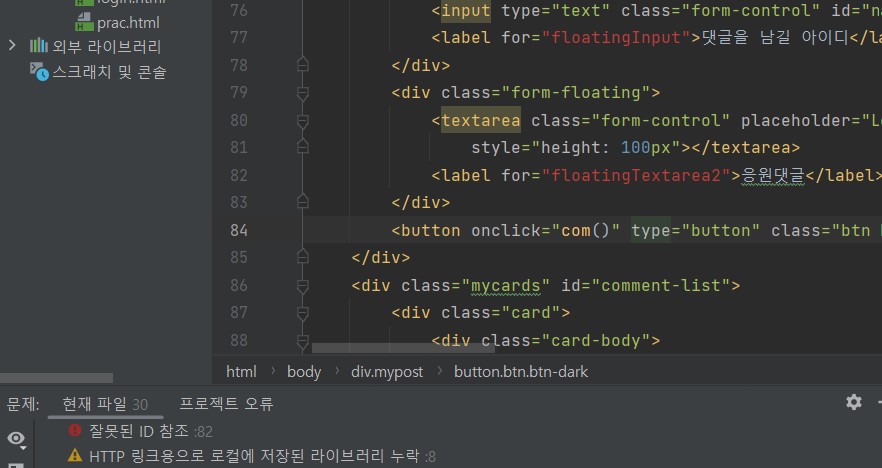The height and width of the screenshot is (468, 882).
Task: Click the 응원댓글 label text on line 82
Action: pos(773,175)
